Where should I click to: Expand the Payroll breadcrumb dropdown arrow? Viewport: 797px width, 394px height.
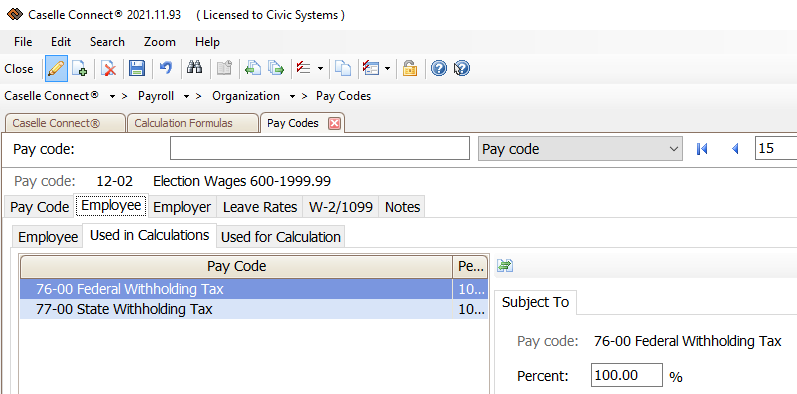coord(187,96)
